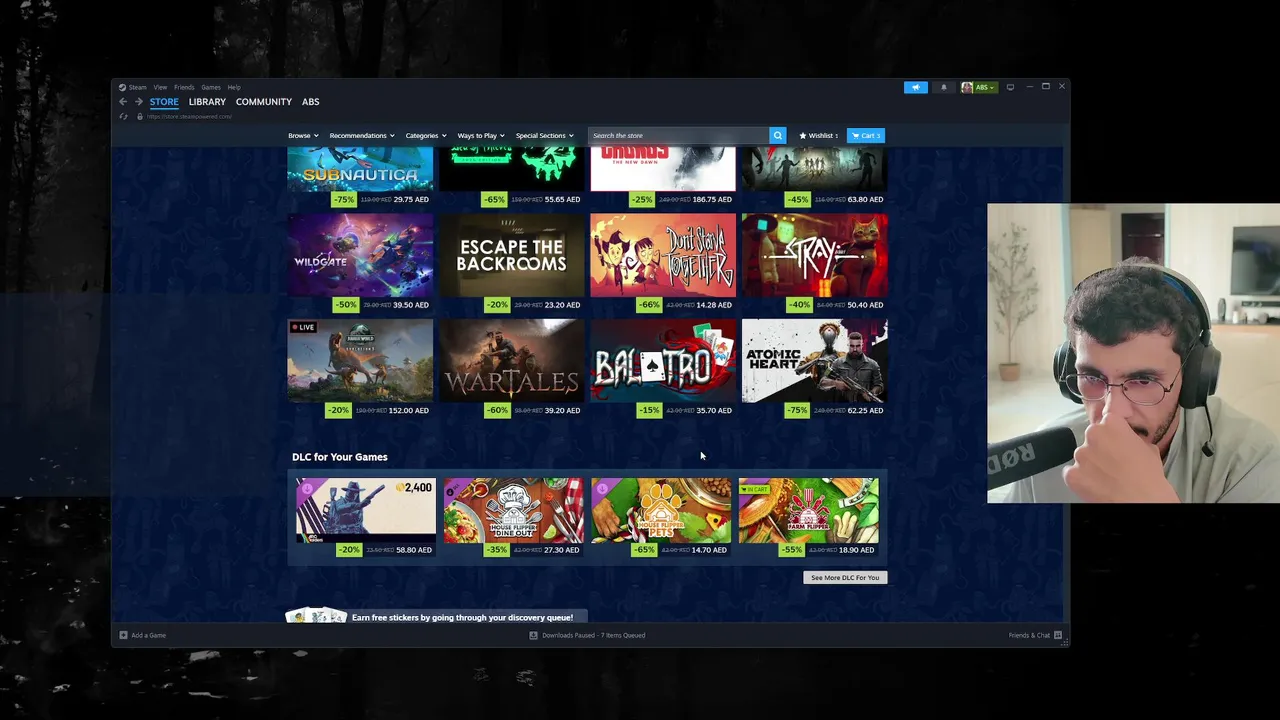The height and width of the screenshot is (720, 1280).
Task: Open the Stray game tile
Action: [814, 255]
